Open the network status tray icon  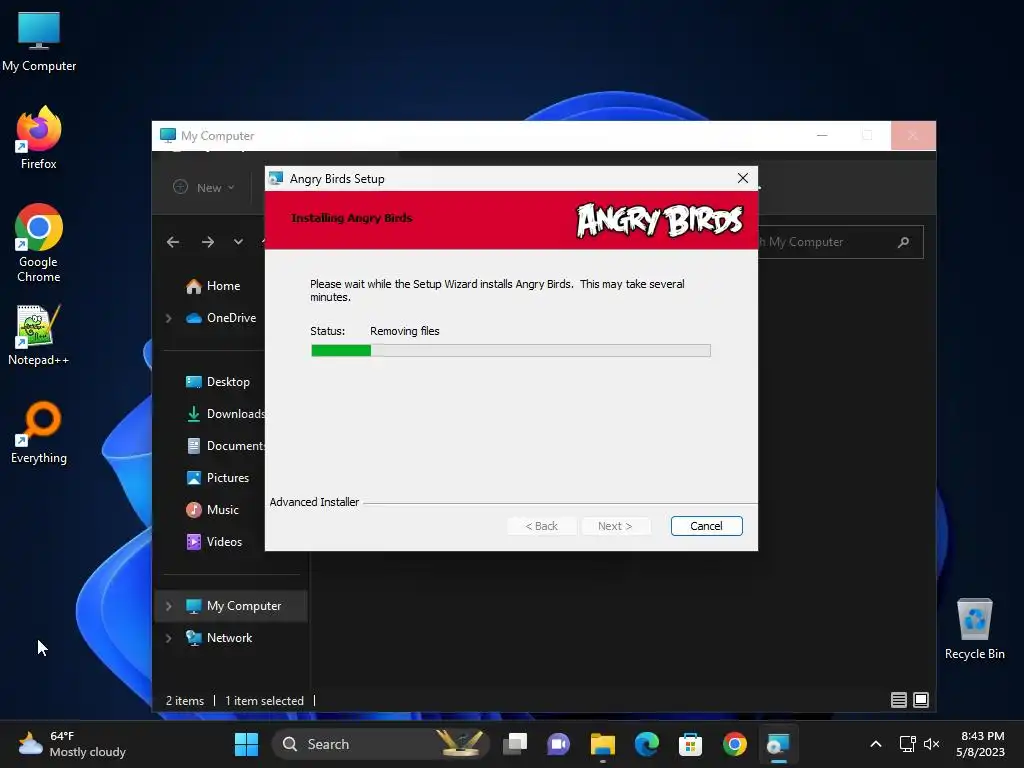click(x=907, y=744)
